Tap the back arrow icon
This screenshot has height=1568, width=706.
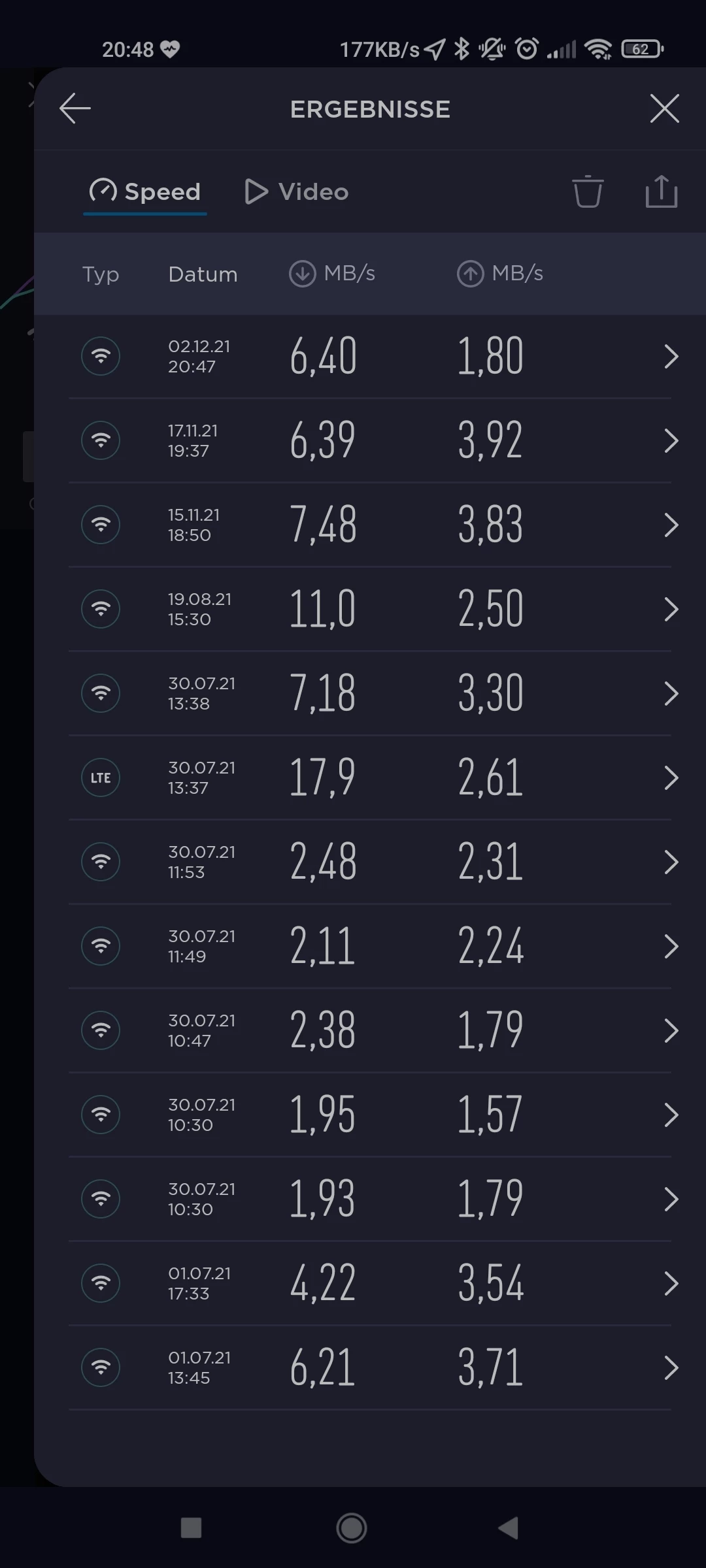[x=75, y=108]
